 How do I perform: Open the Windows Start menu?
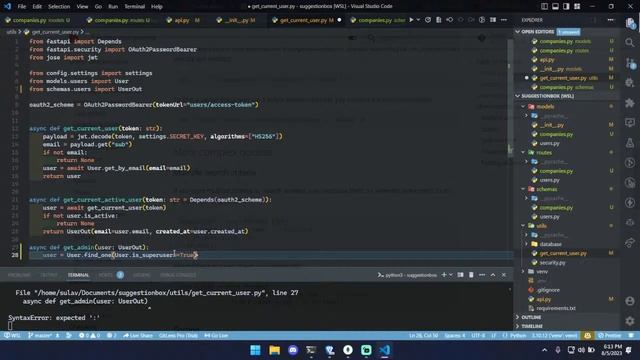click(x=256, y=350)
